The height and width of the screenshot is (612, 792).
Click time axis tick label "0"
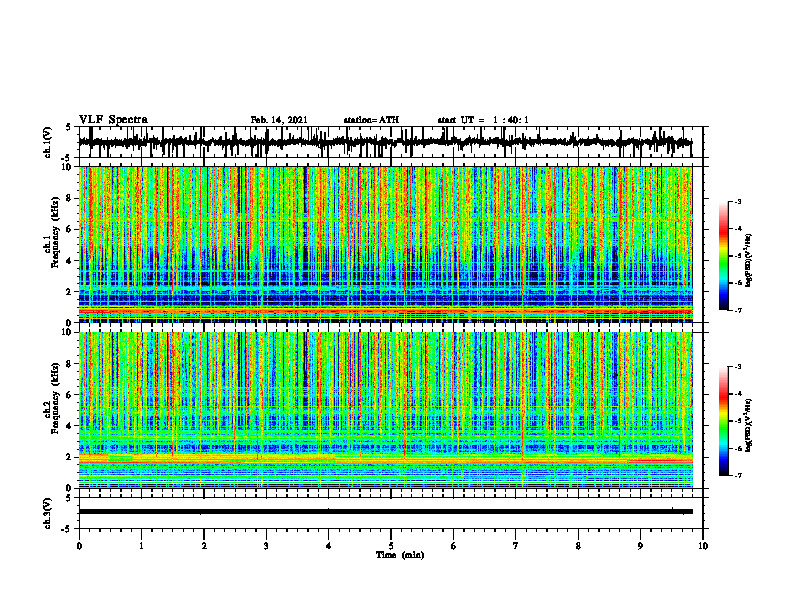[79, 546]
